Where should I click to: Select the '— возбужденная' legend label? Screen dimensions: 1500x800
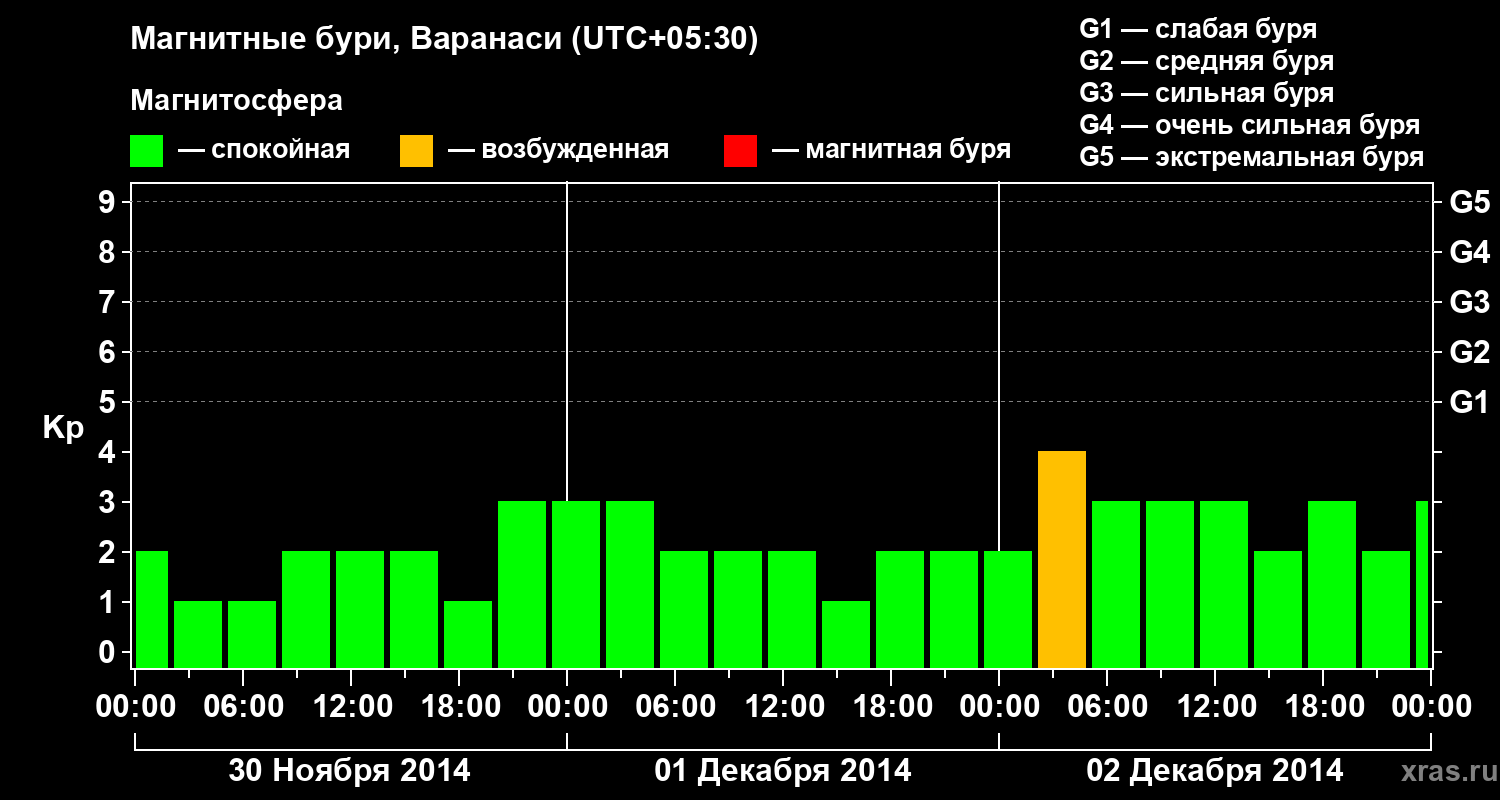[x=558, y=150]
